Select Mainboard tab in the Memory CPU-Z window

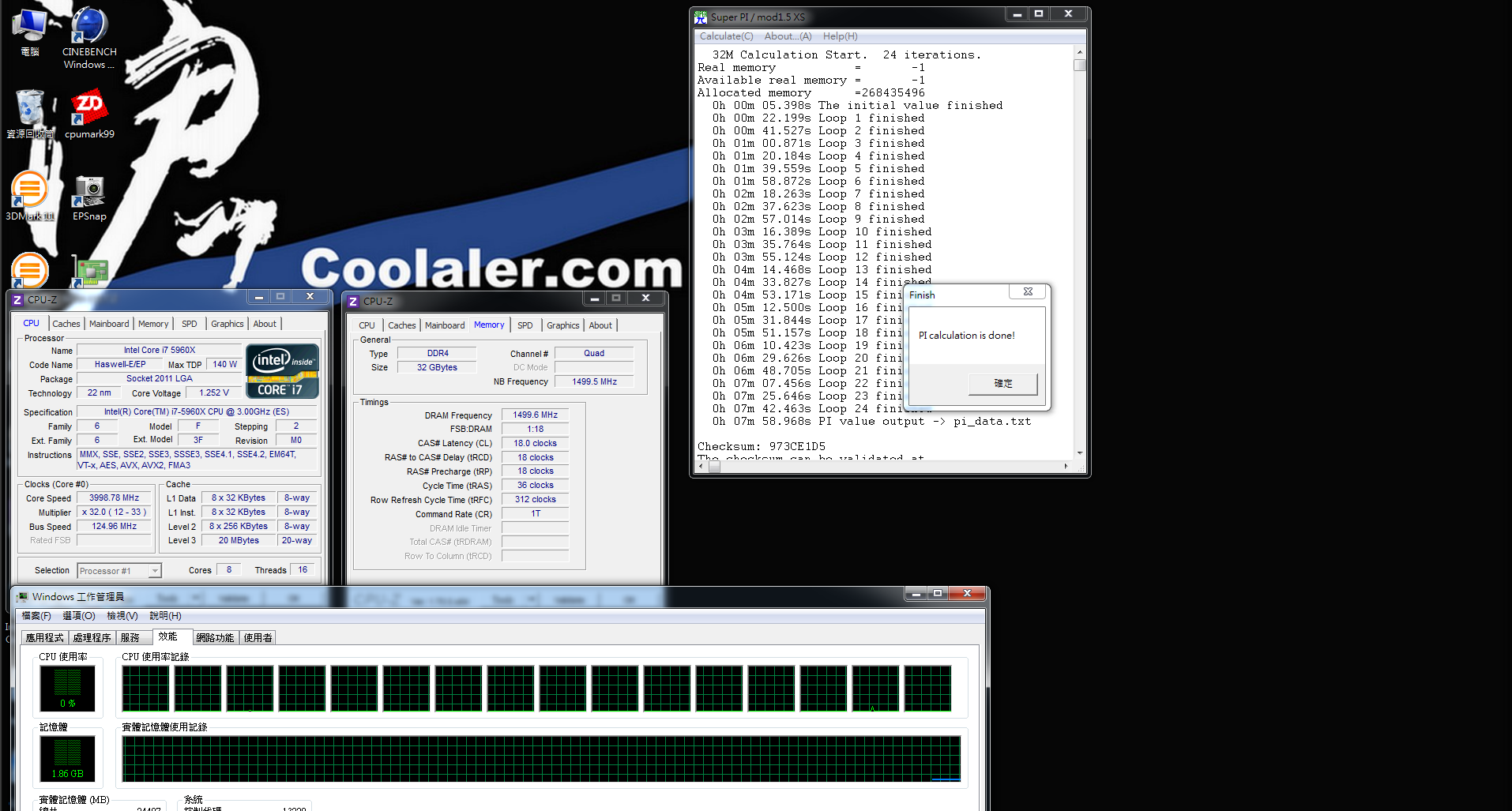coord(445,325)
